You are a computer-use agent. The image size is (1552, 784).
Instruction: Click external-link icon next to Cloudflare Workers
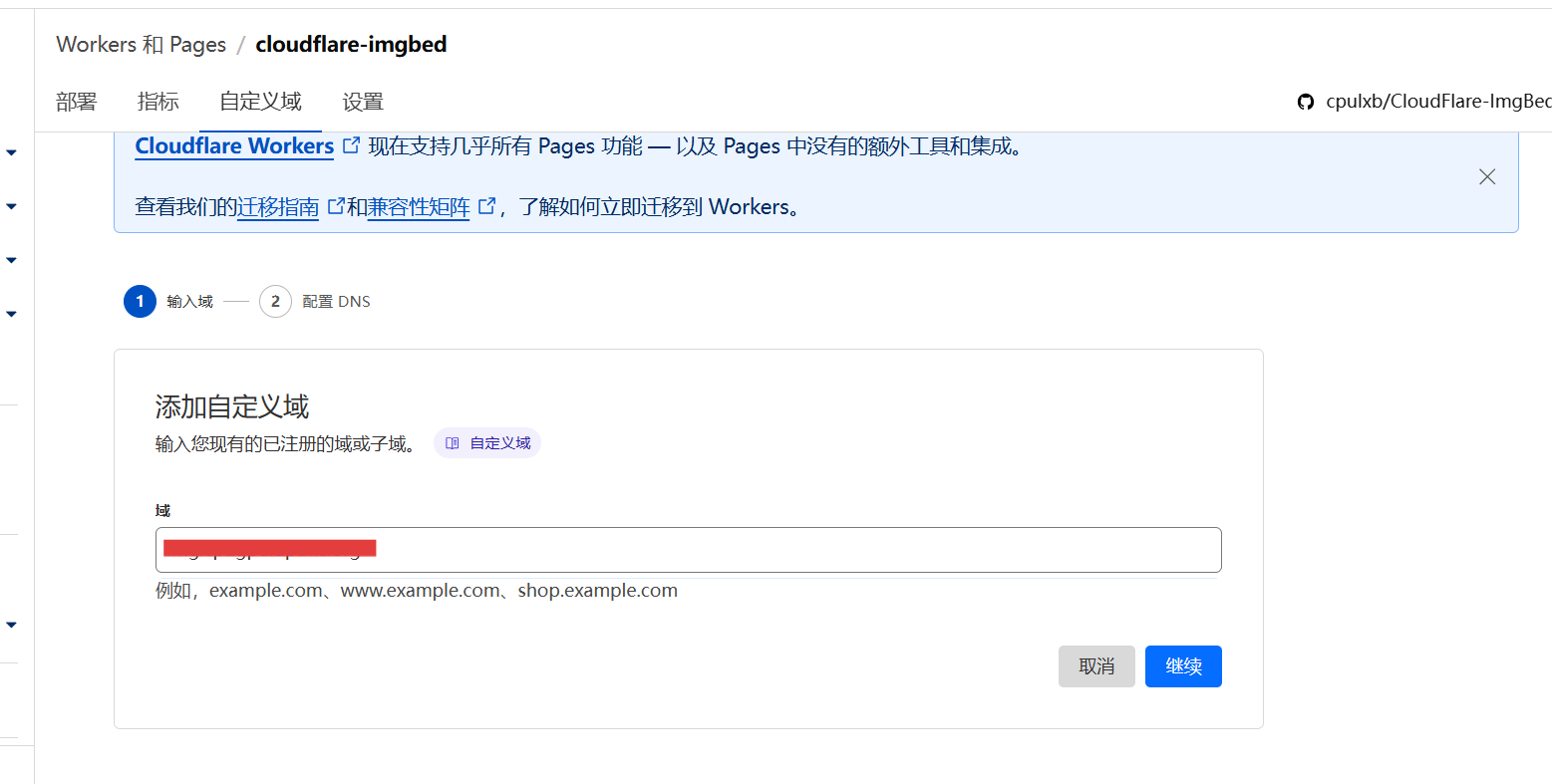pos(351,145)
